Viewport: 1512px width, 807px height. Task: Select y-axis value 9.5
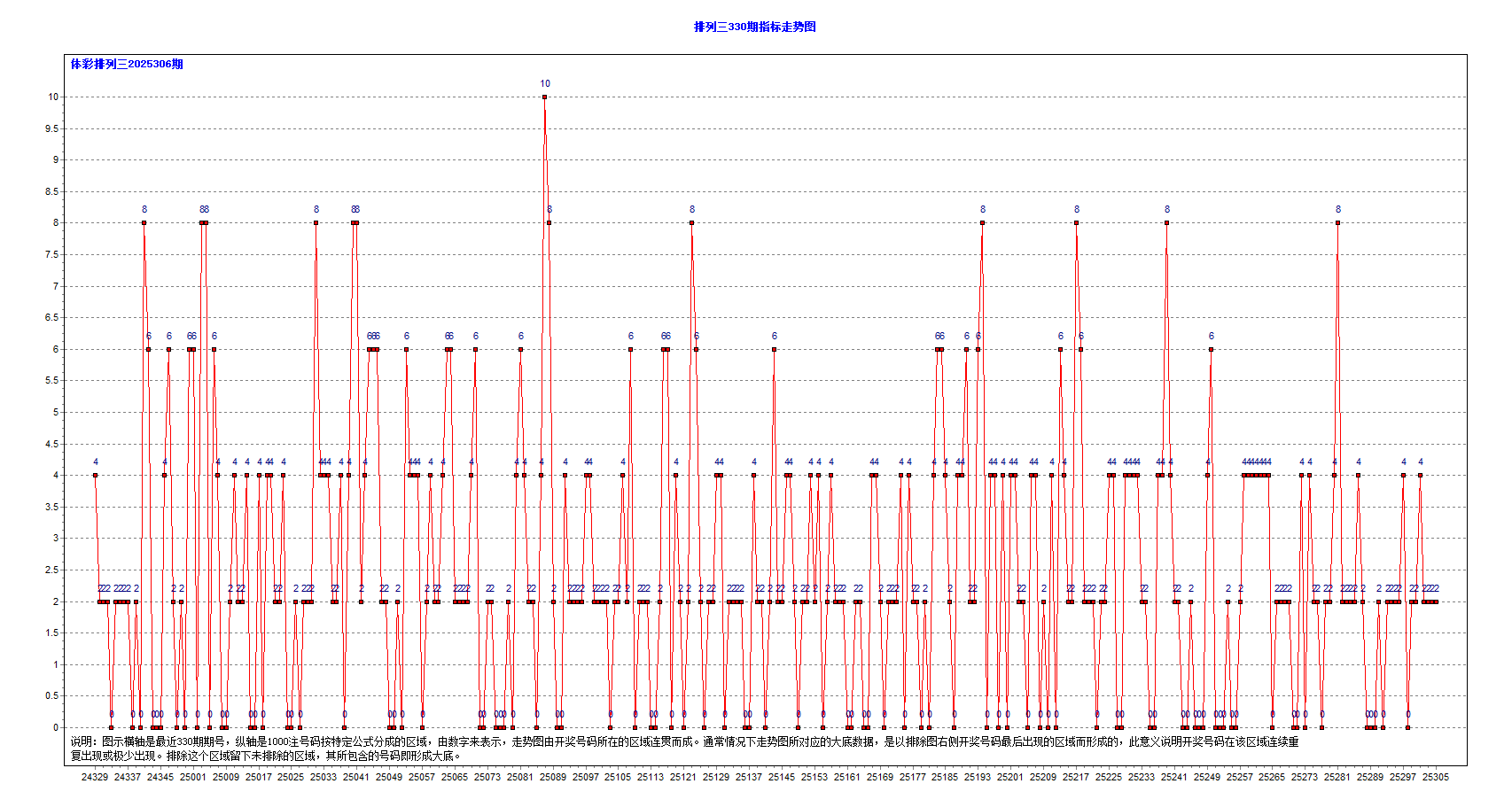[x=52, y=128]
